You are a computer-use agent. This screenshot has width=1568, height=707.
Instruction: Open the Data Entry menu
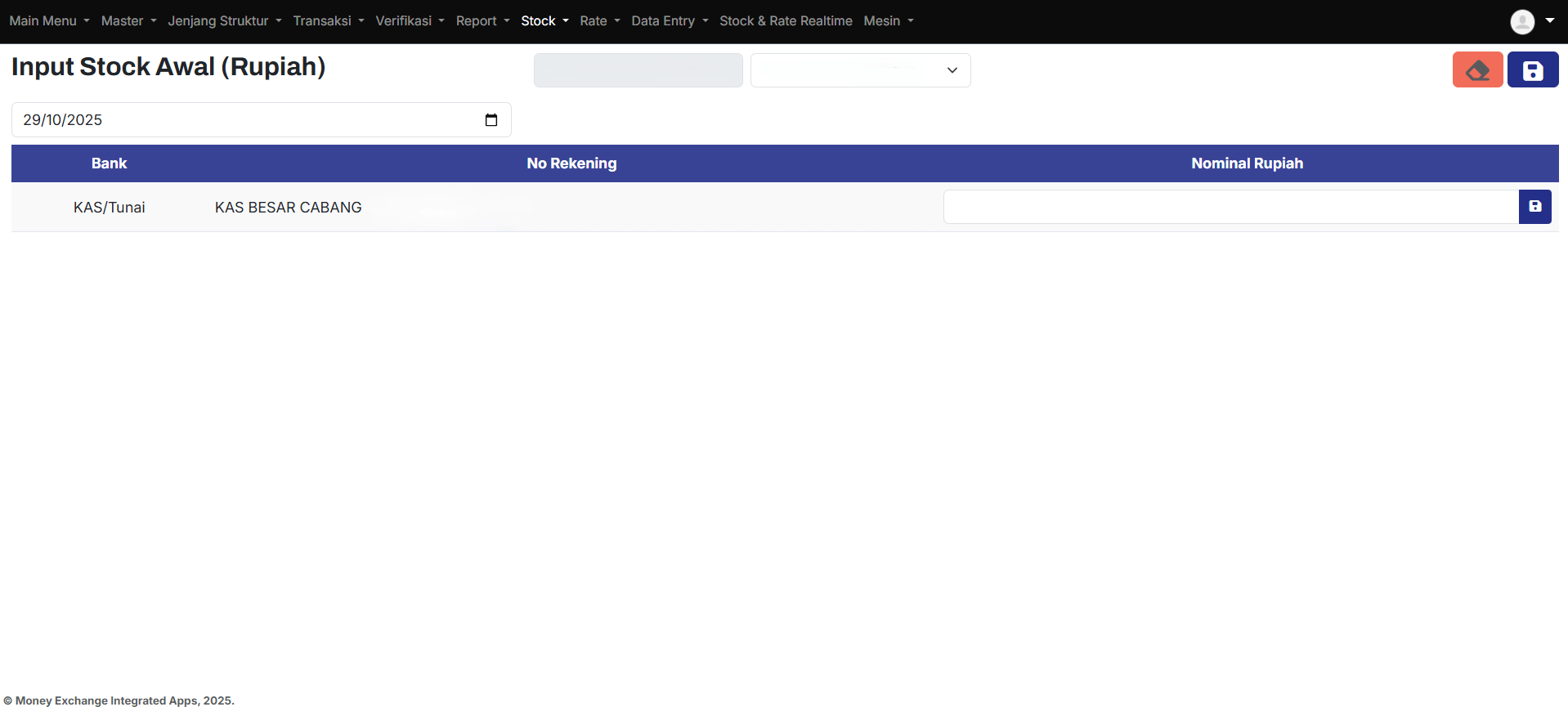tap(670, 21)
